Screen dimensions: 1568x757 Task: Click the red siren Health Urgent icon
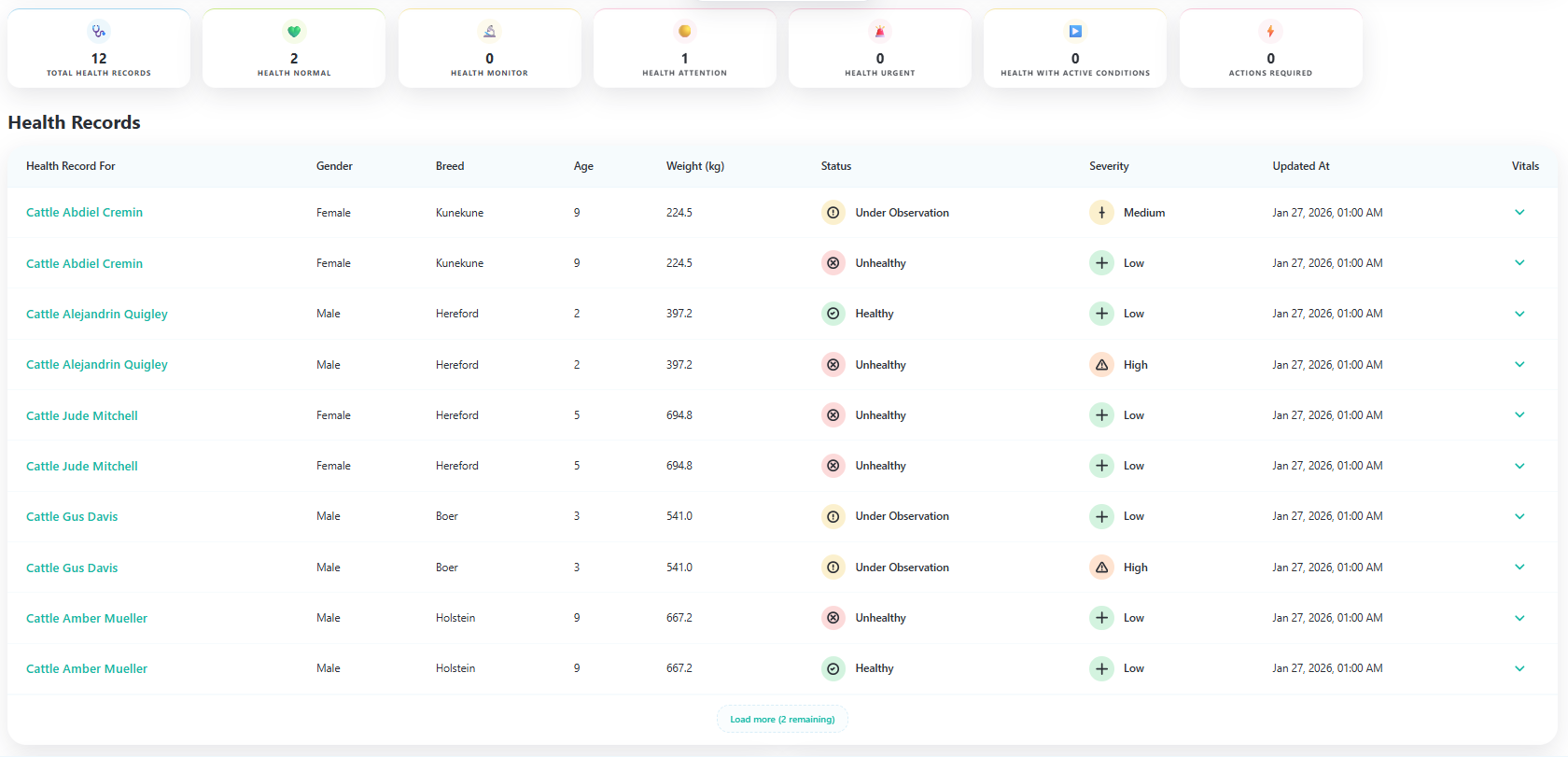[x=879, y=32]
